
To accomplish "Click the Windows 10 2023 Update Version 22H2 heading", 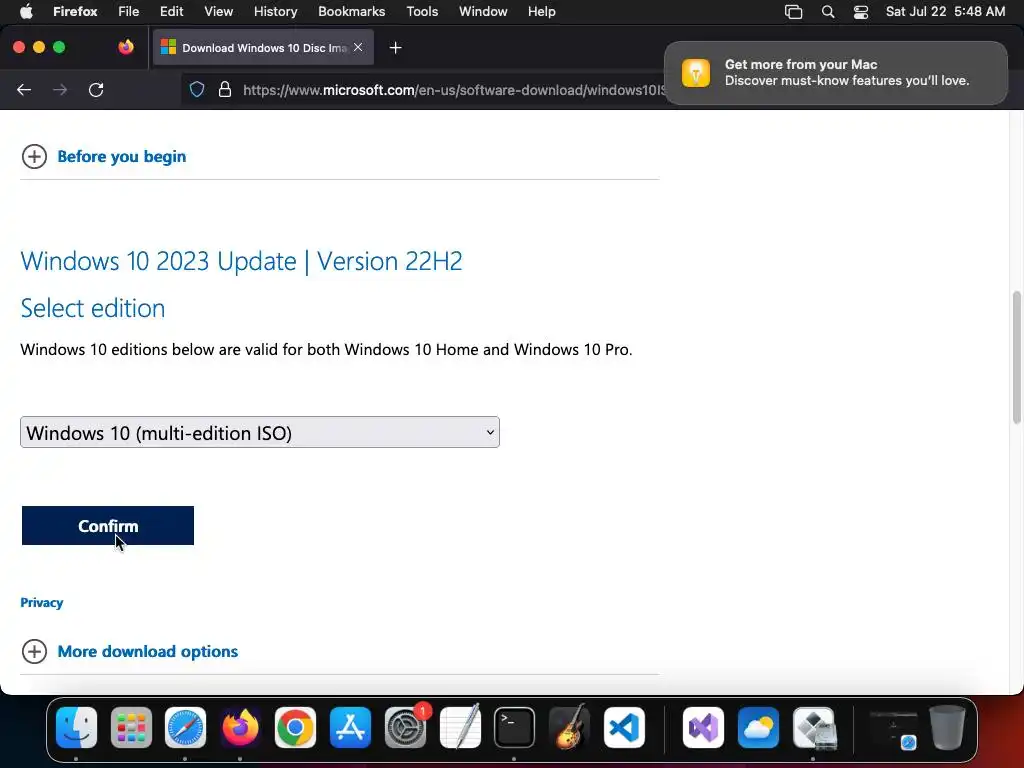I will coord(242,261).
